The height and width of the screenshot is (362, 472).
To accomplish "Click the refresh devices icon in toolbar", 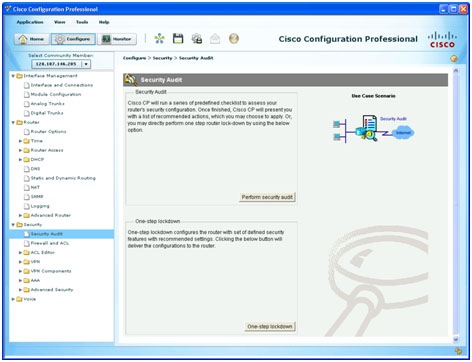I will coord(197,39).
